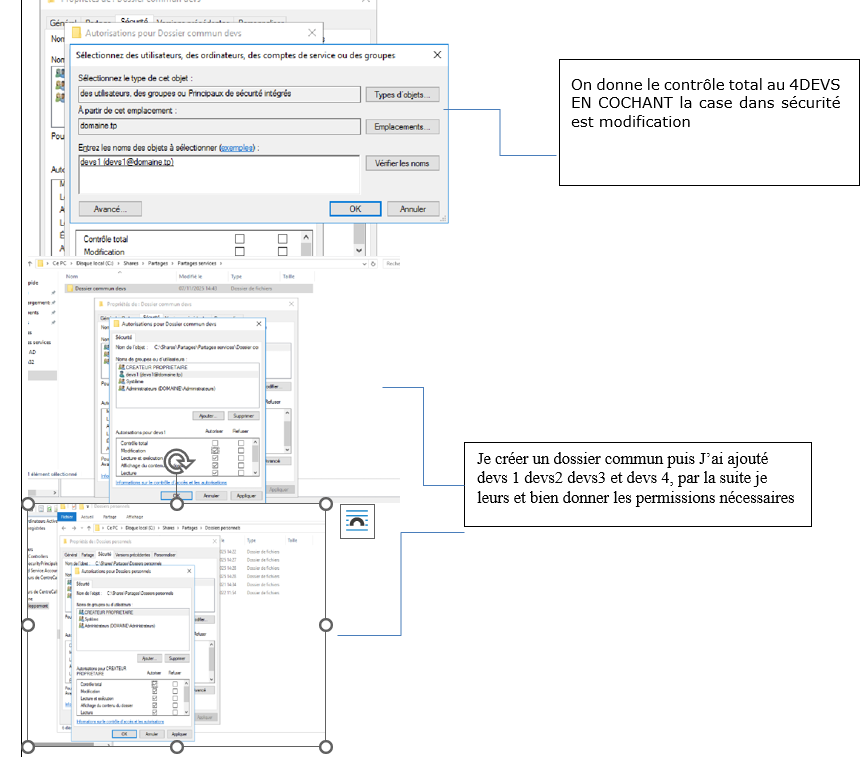This screenshot has height=758, width=867.
Task: Click the right-middle resize handle of selected image
Action: pyautogui.click(x=326, y=625)
